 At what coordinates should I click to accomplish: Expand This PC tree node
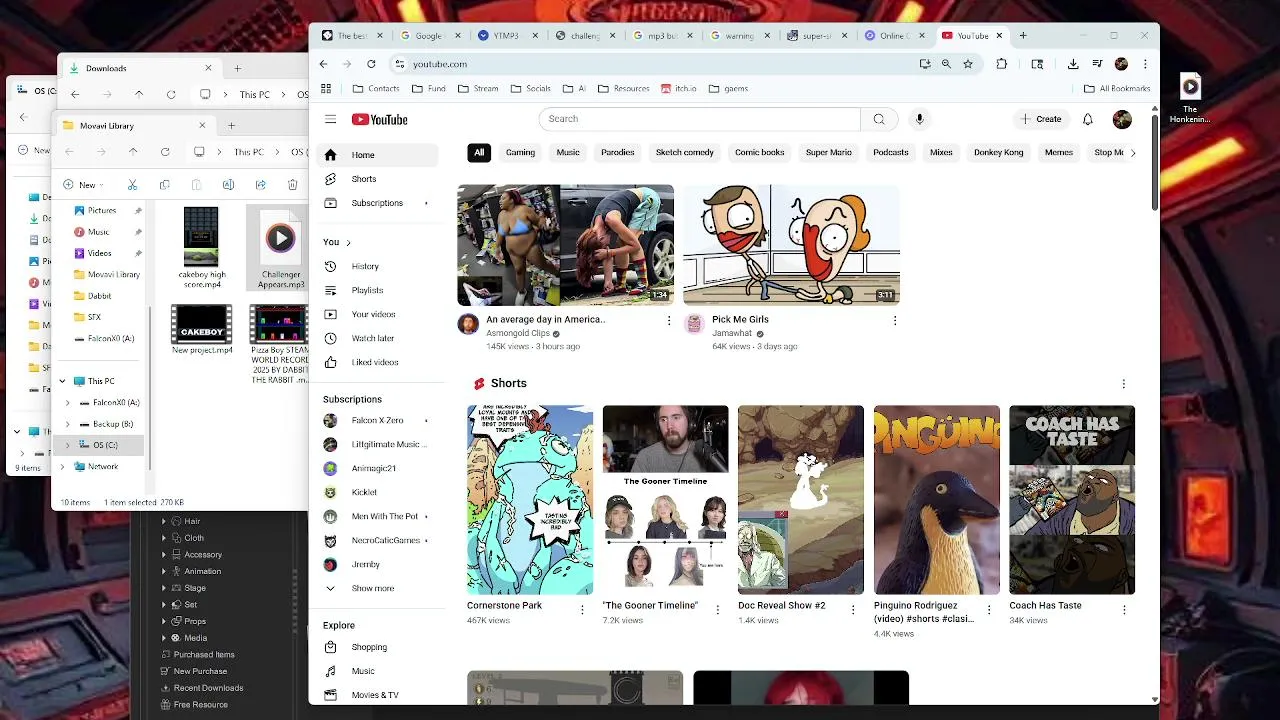point(63,381)
